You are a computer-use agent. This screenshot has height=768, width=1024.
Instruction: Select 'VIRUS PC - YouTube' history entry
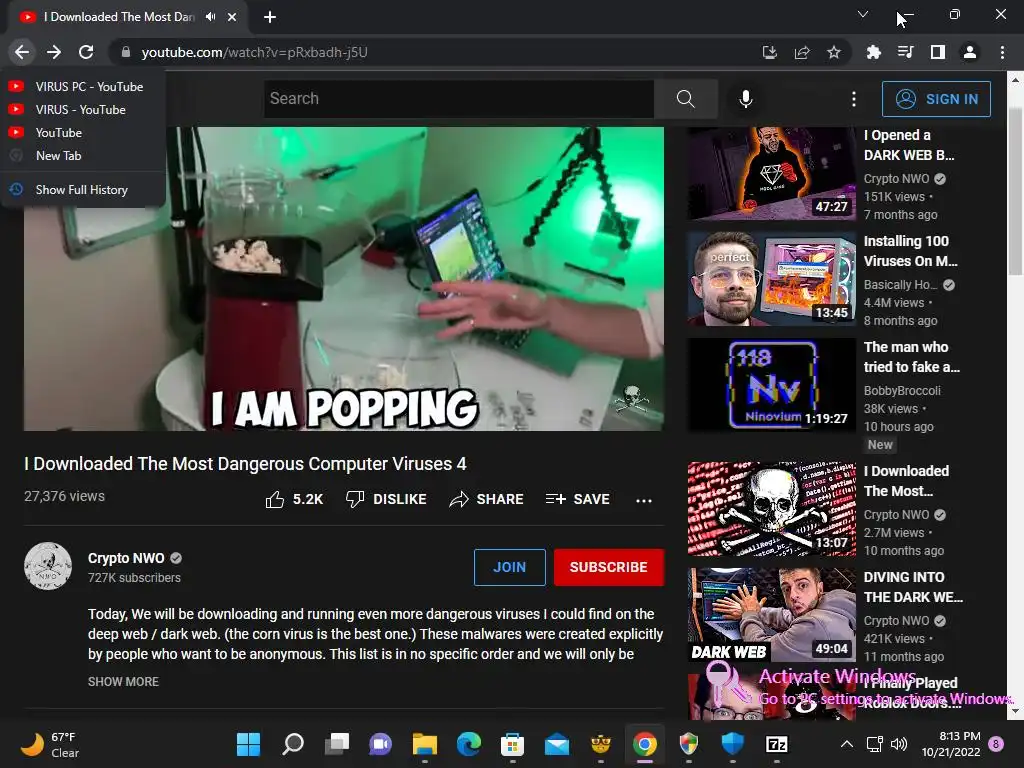click(x=83, y=86)
